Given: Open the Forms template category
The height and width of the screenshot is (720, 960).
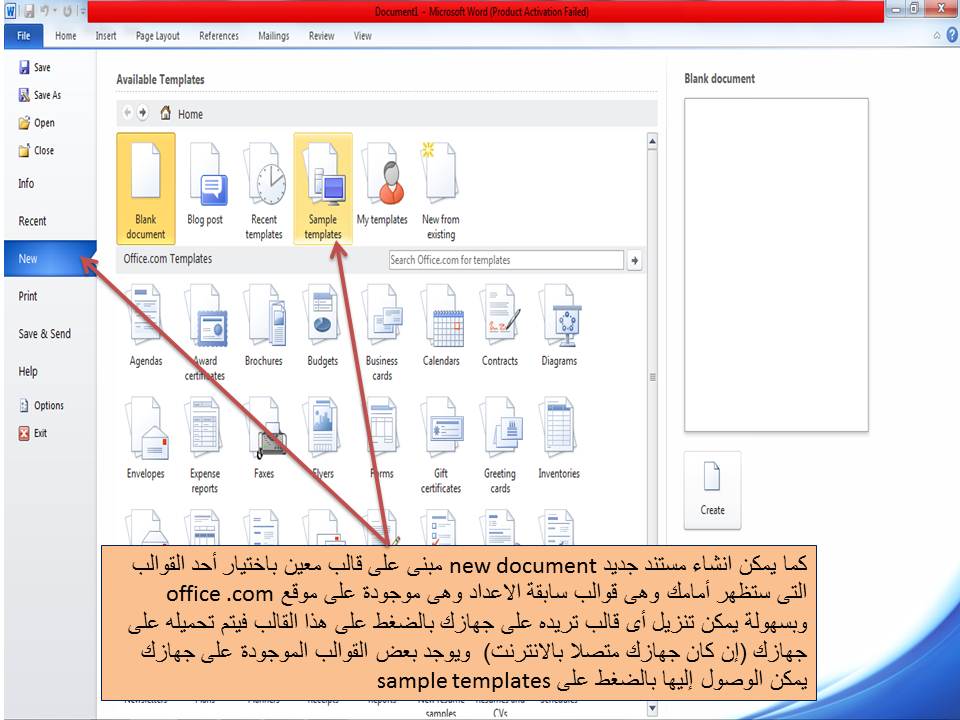Looking at the screenshot, I should [382, 438].
